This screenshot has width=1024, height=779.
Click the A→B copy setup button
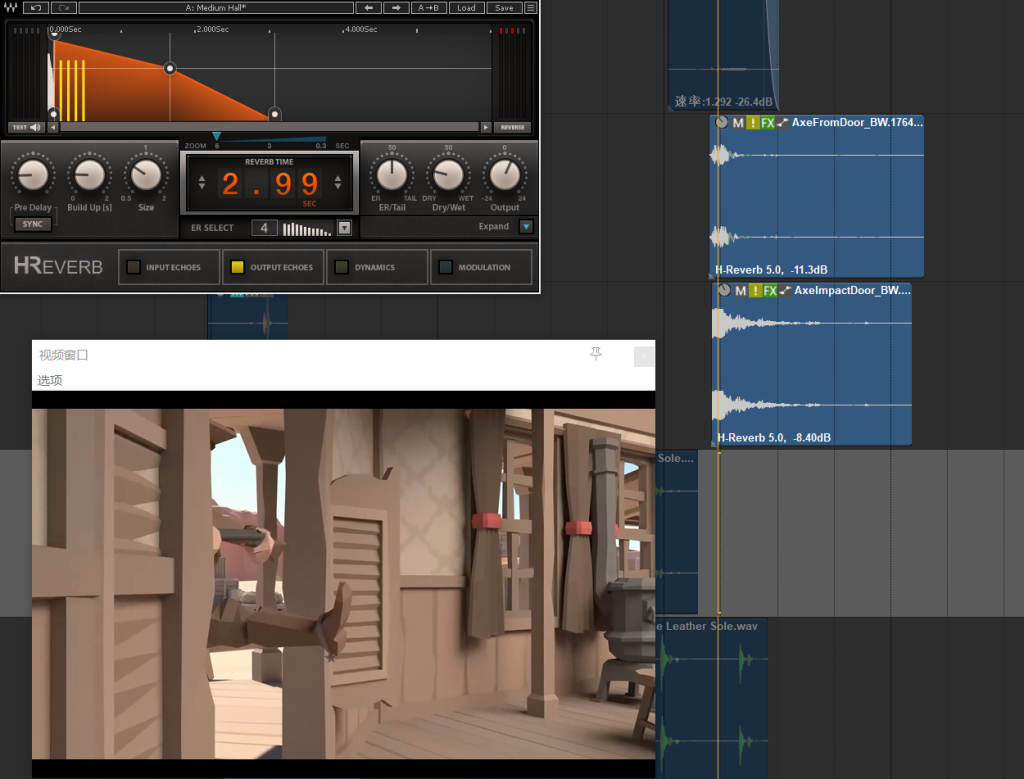(428, 8)
